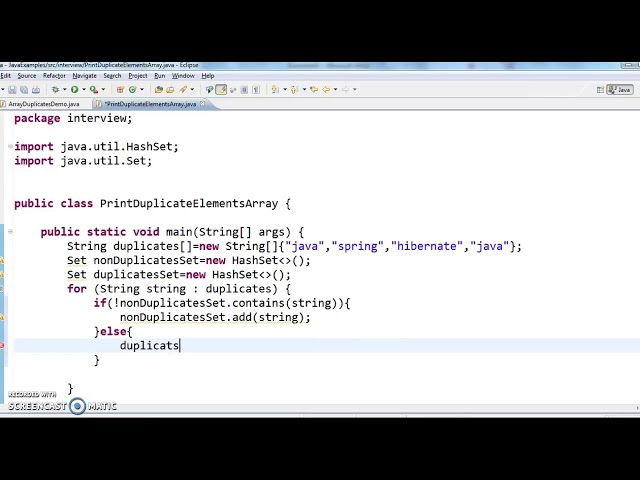Click 'for (String string : duplicates)' line

pos(179,289)
